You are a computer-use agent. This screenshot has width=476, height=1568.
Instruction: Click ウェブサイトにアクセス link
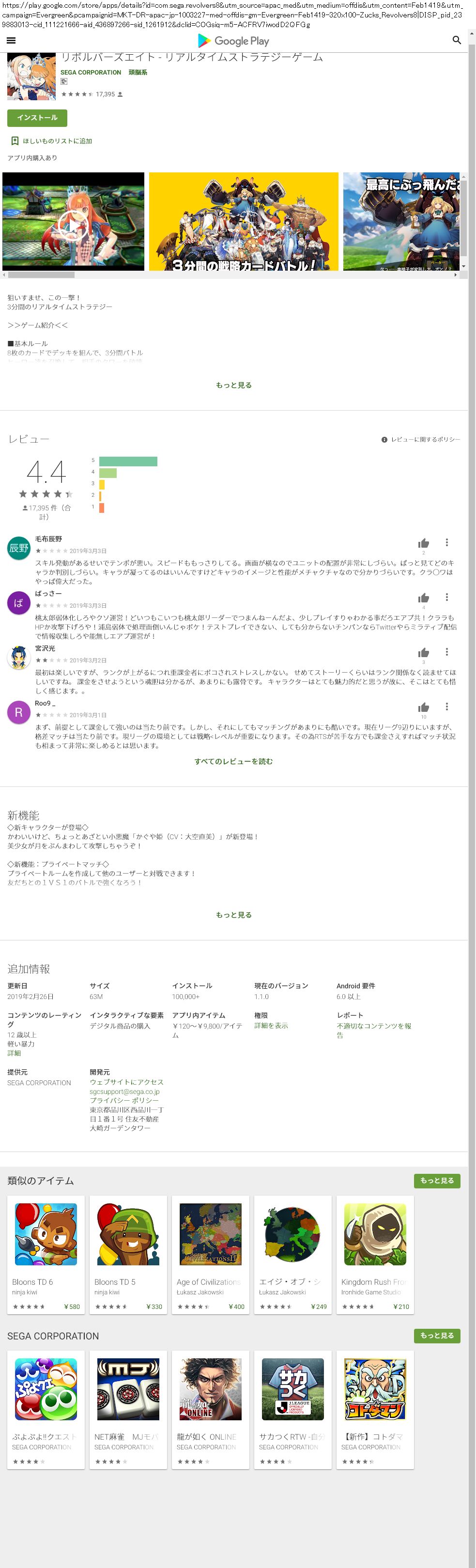(126, 1082)
